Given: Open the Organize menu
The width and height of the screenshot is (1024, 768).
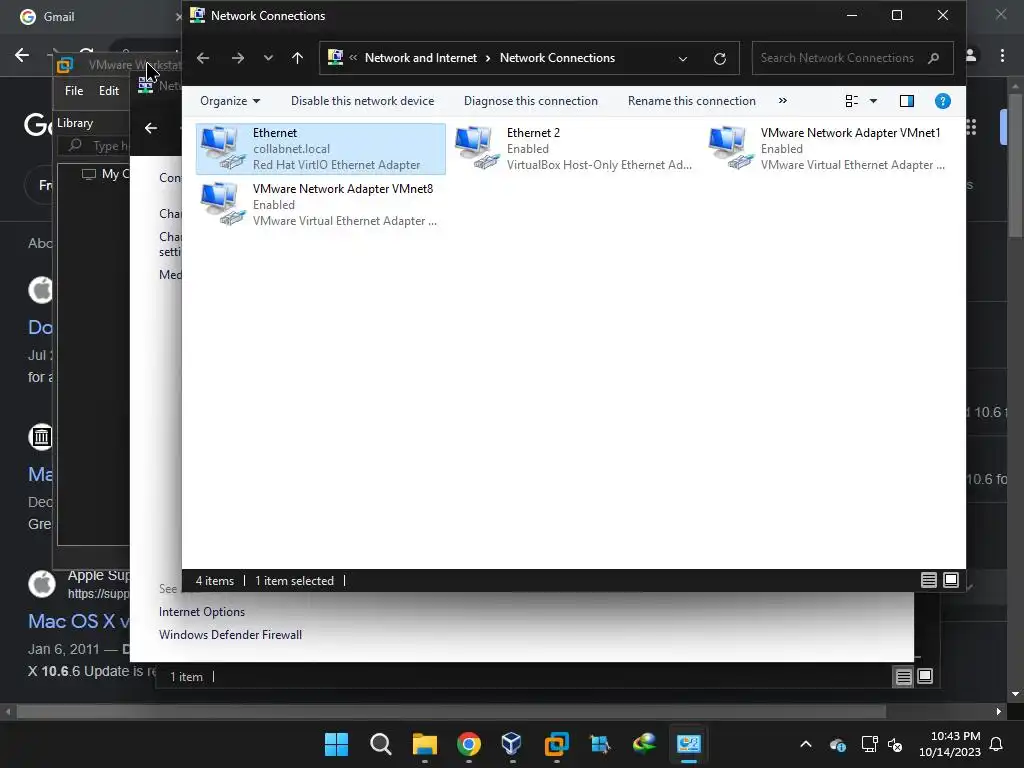Looking at the screenshot, I should pos(230,101).
